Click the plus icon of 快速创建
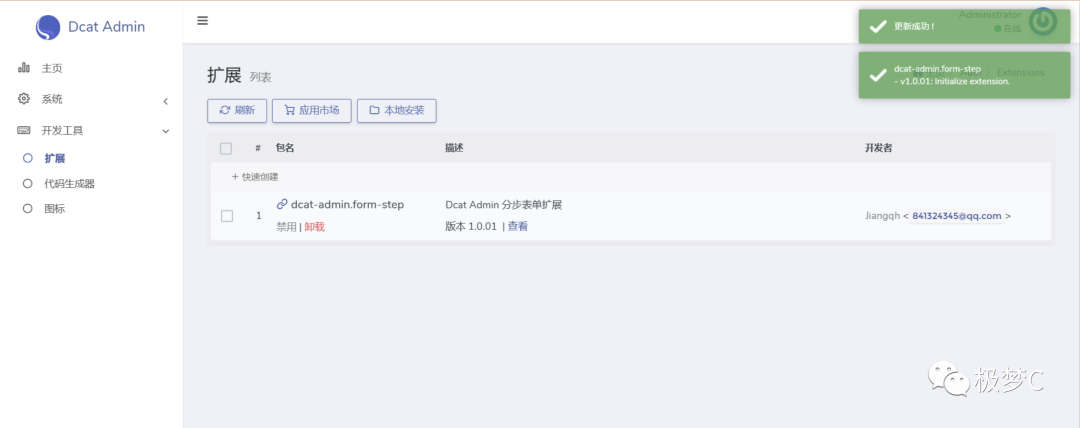The width and height of the screenshot is (1080, 428). (235, 177)
